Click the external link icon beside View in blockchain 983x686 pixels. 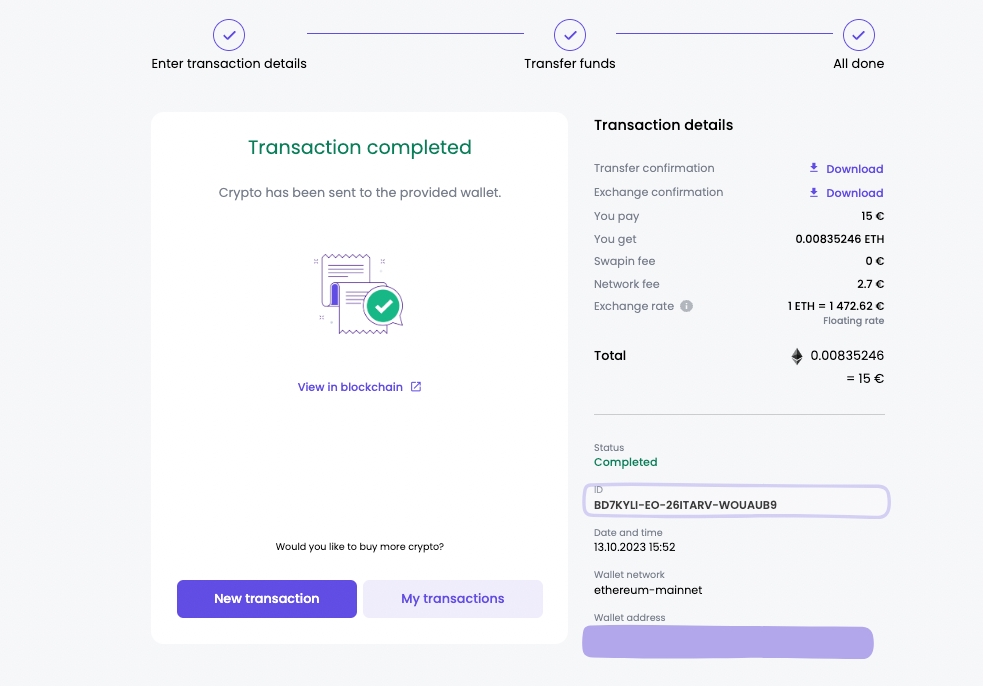[416, 387]
